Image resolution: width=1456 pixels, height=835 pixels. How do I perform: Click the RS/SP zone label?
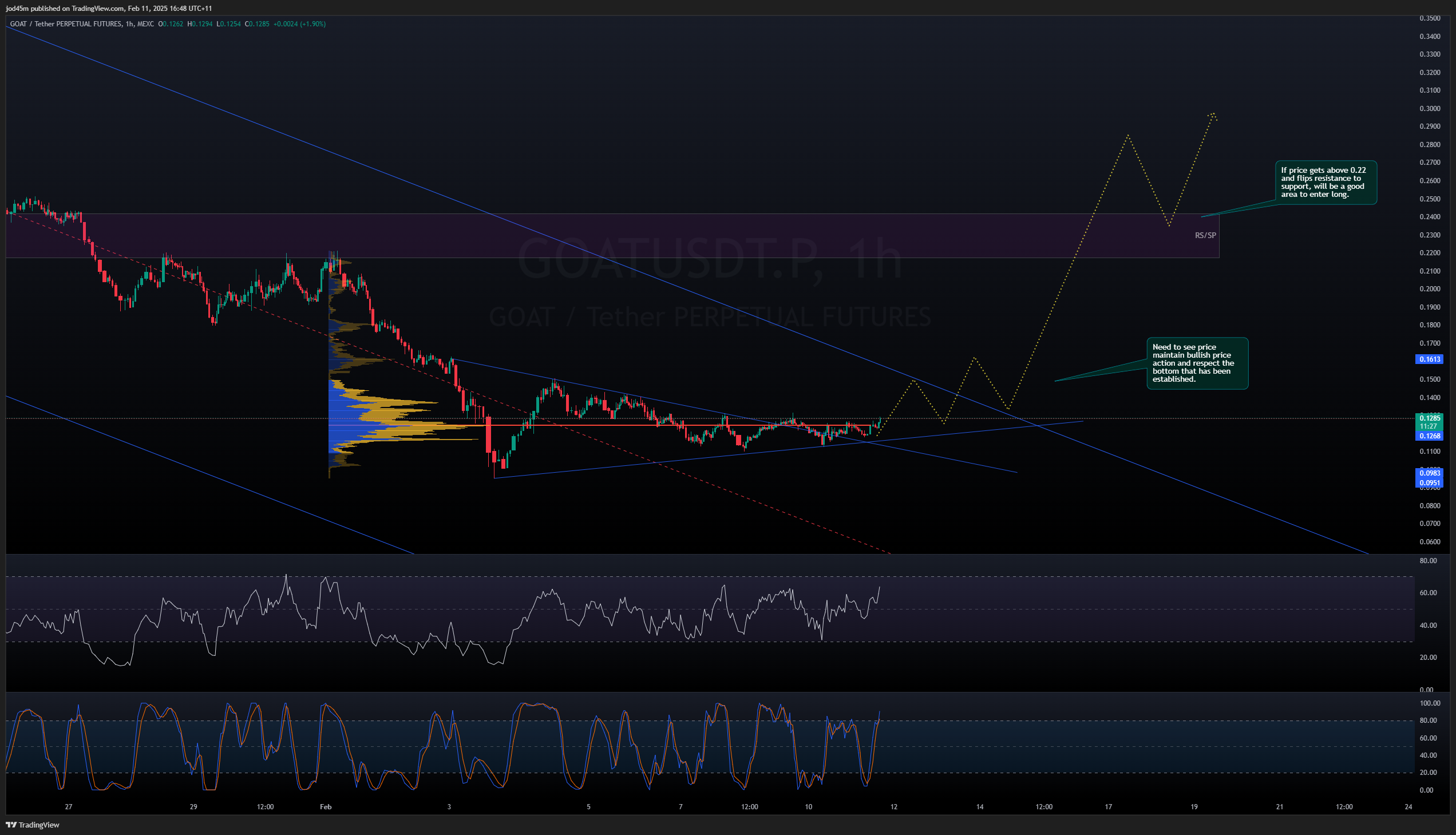1205,235
